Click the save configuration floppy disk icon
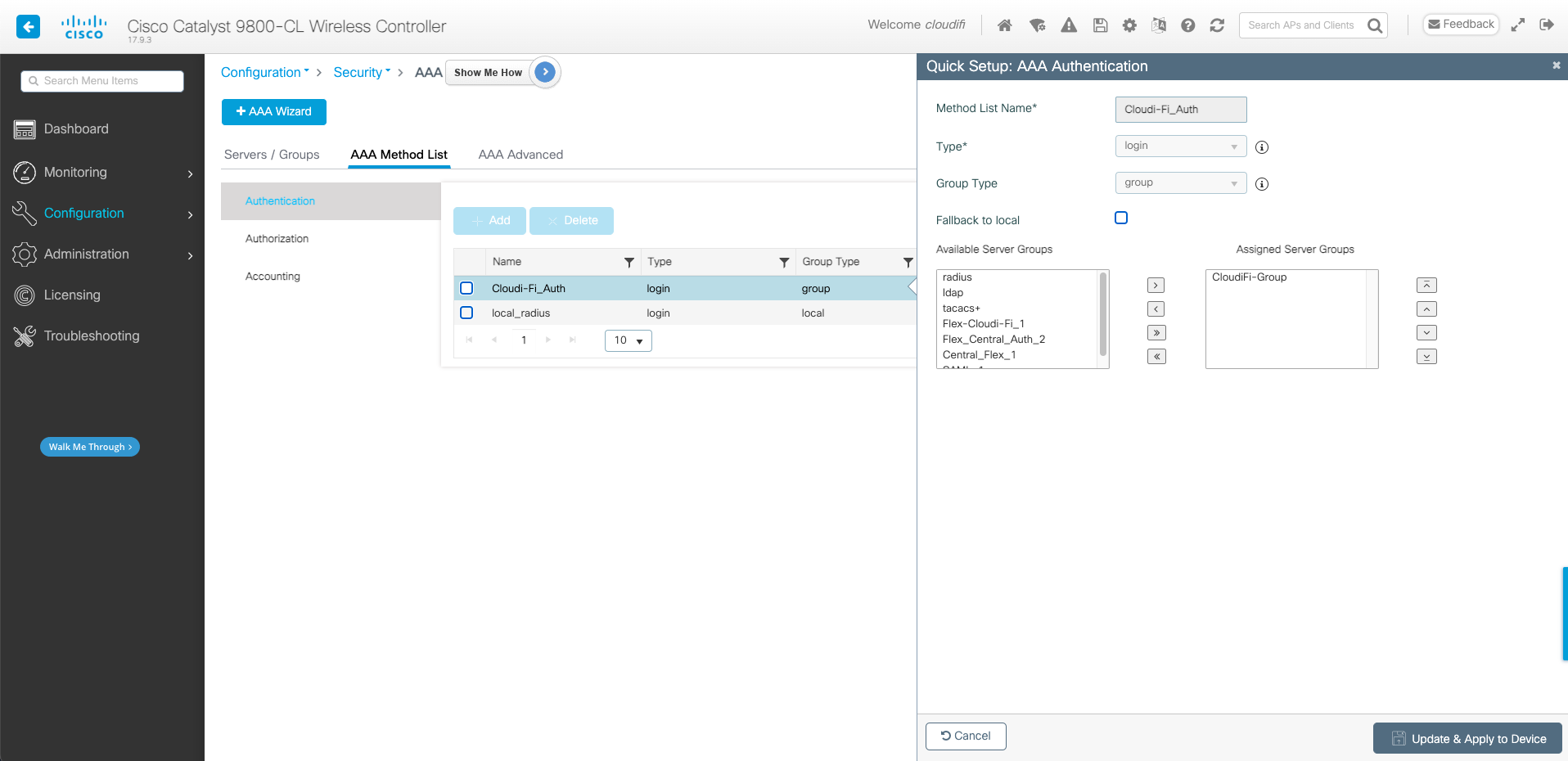The width and height of the screenshot is (1568, 761). (x=1100, y=25)
